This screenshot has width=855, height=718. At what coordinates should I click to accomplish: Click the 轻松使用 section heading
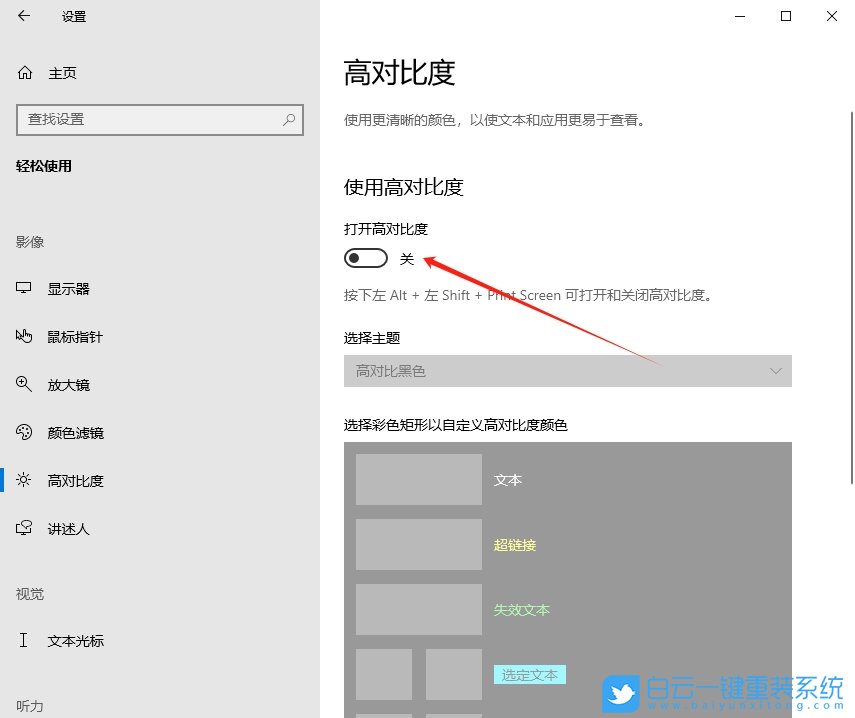[x=44, y=166]
